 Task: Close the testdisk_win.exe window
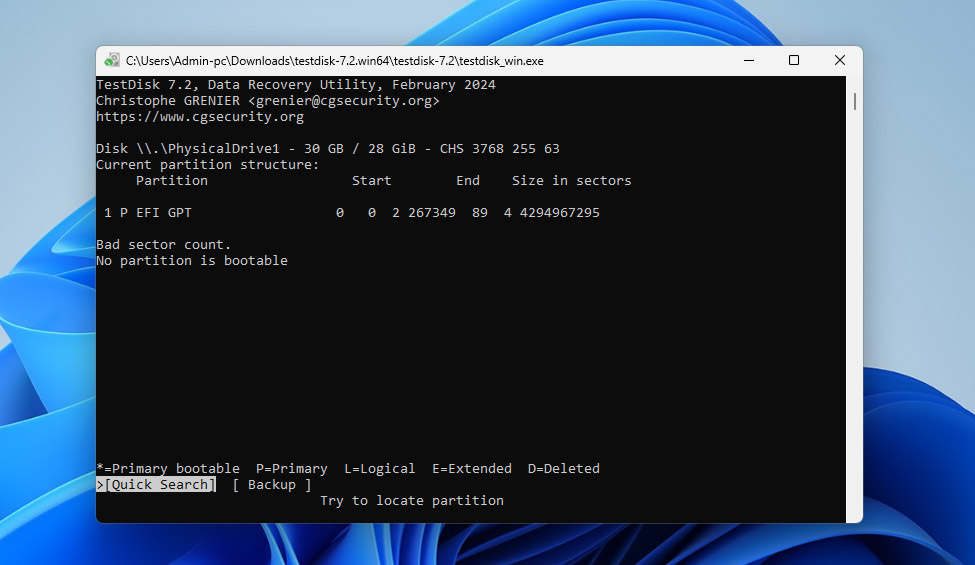pos(839,61)
